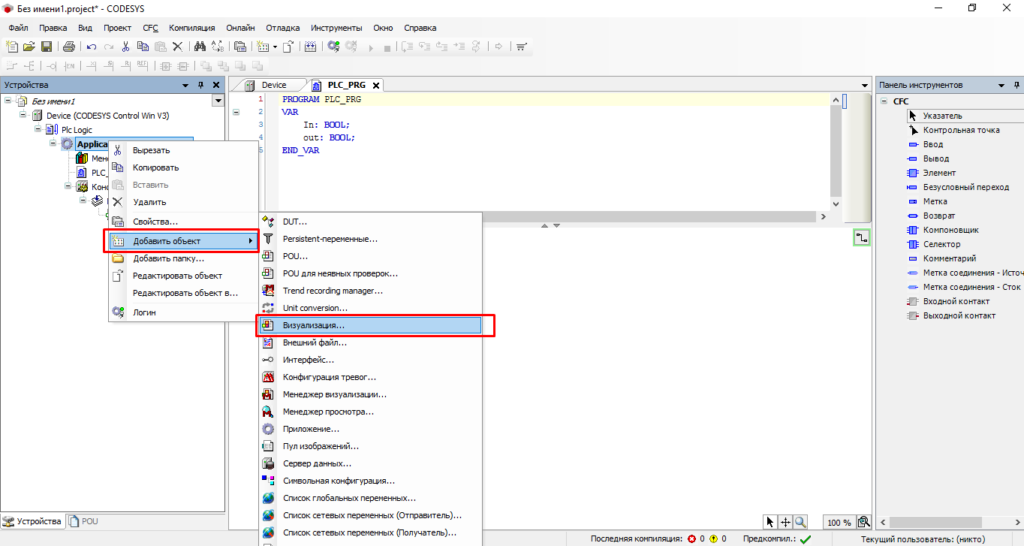Open the Компиляция menu

(191, 27)
